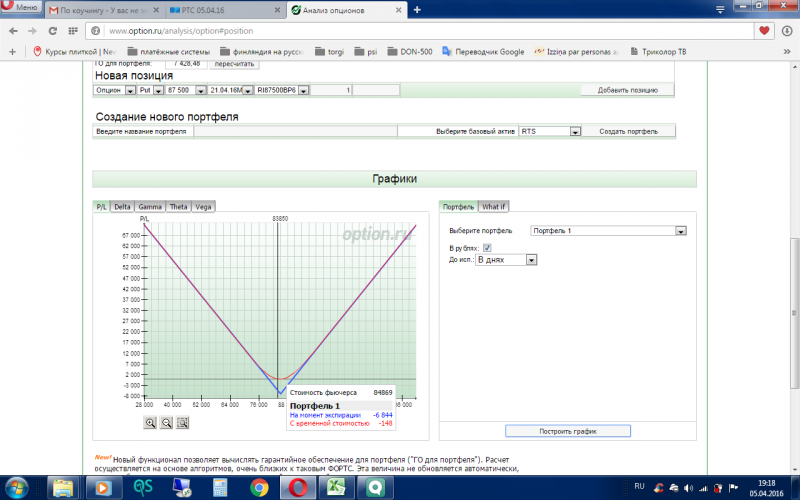Close the Анализ опционов tab
Viewport: 800px width, 500px height.
pos(398,10)
